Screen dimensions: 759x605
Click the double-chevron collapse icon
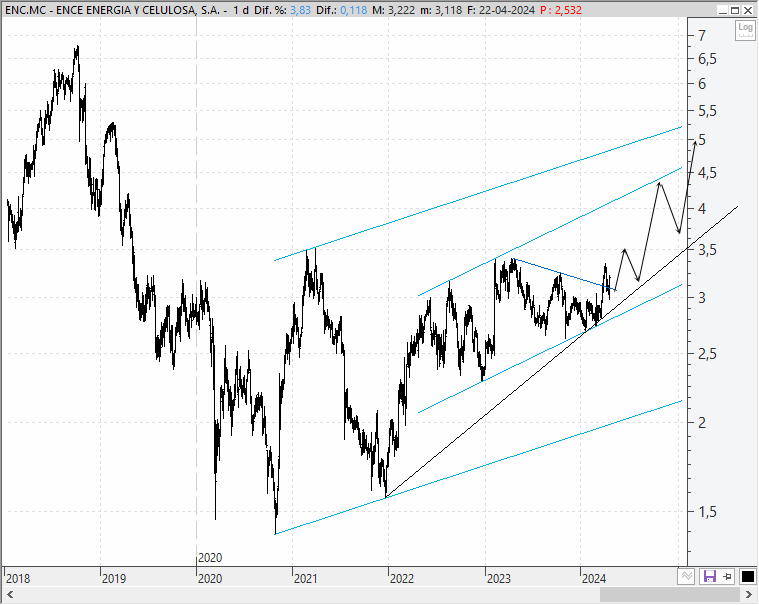tap(686, 576)
